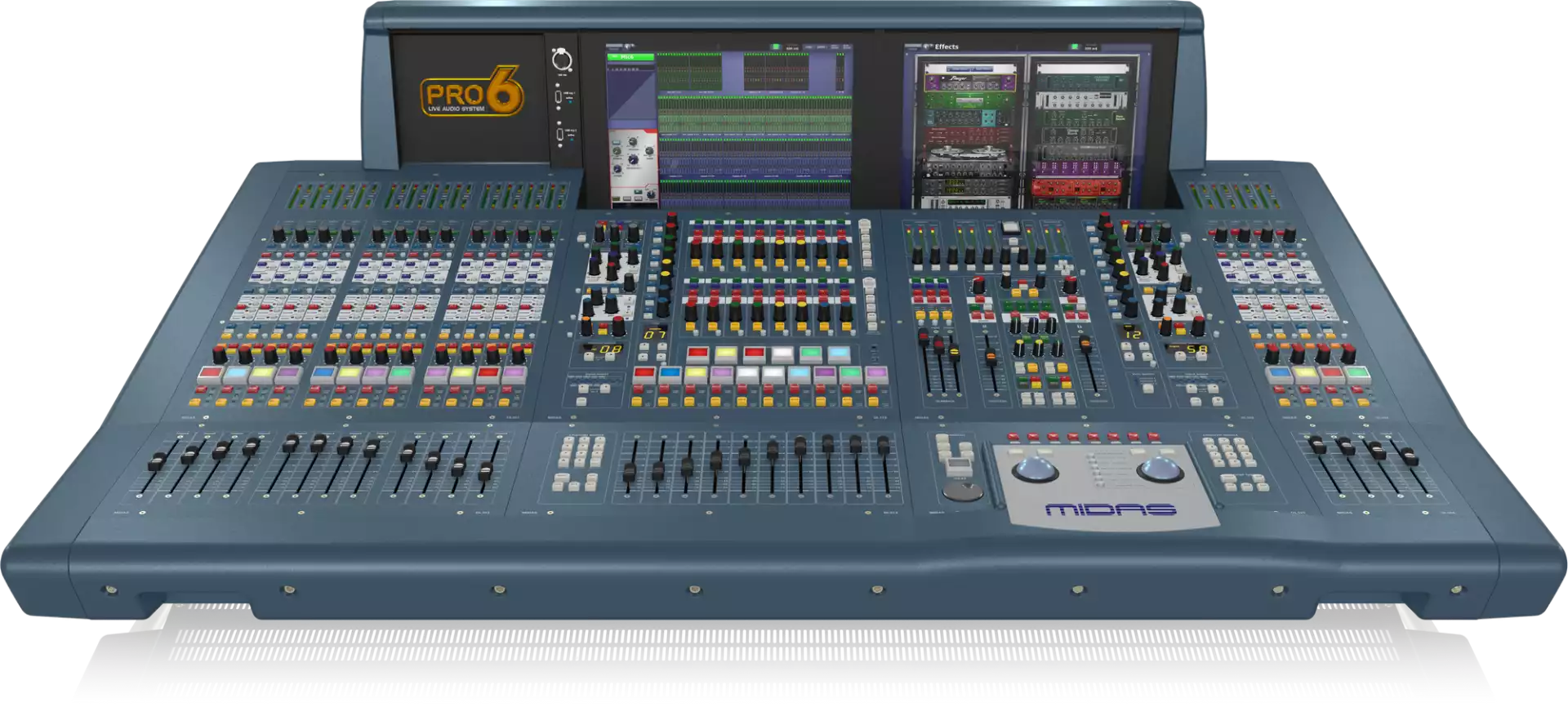Click the green indicator on the Effects screen header
This screenshot has height=707, width=1568.
(x=1076, y=47)
